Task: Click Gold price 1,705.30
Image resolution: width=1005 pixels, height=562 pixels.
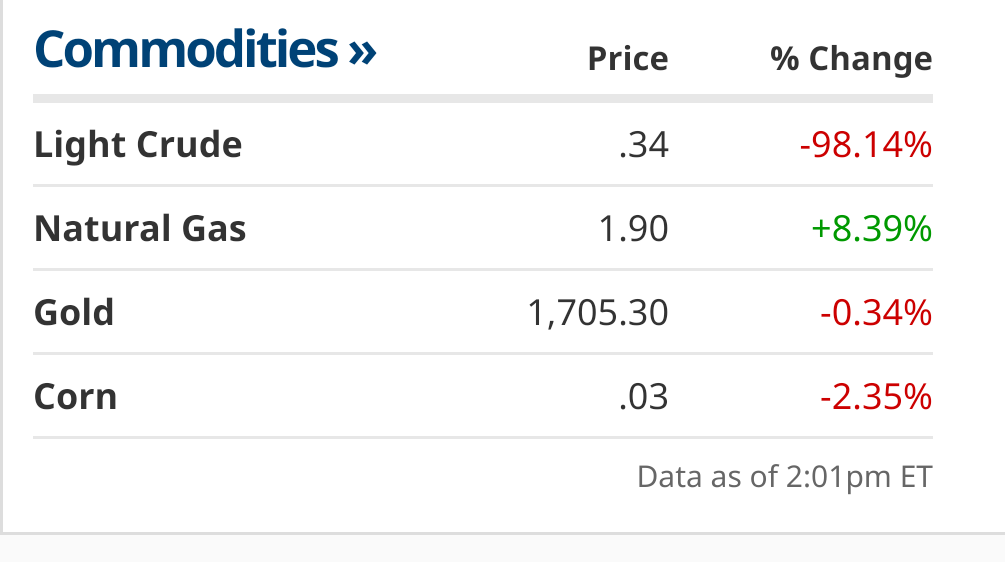Action: coord(598,313)
